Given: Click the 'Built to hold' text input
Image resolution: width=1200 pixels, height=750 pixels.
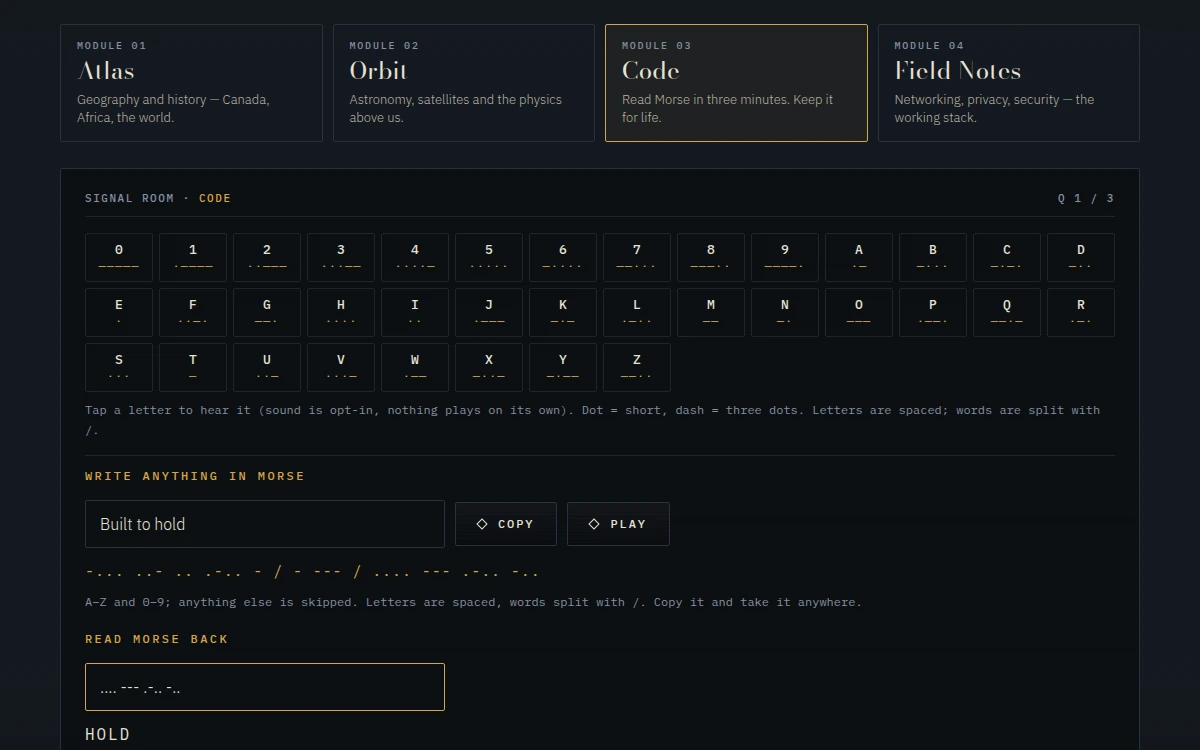Looking at the screenshot, I should [265, 524].
